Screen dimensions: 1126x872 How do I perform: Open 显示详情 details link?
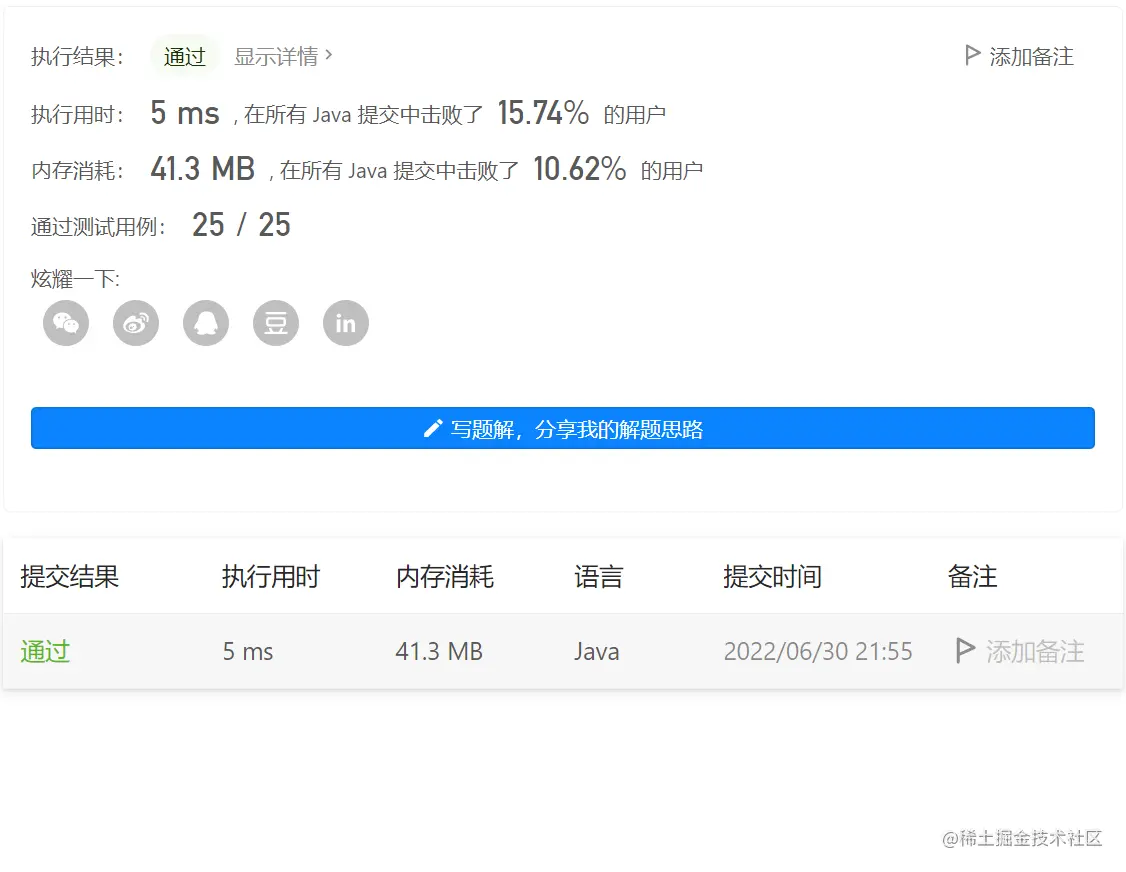(x=276, y=56)
